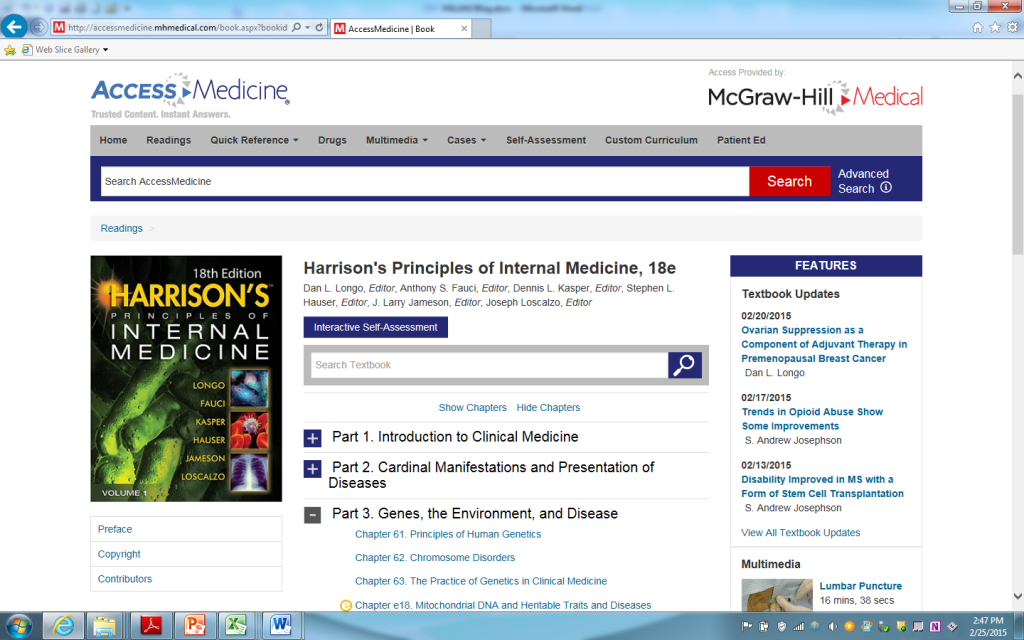Open Chapter 61. Principles of Human Genetics
Image resolution: width=1024 pixels, height=640 pixels.
(448, 534)
